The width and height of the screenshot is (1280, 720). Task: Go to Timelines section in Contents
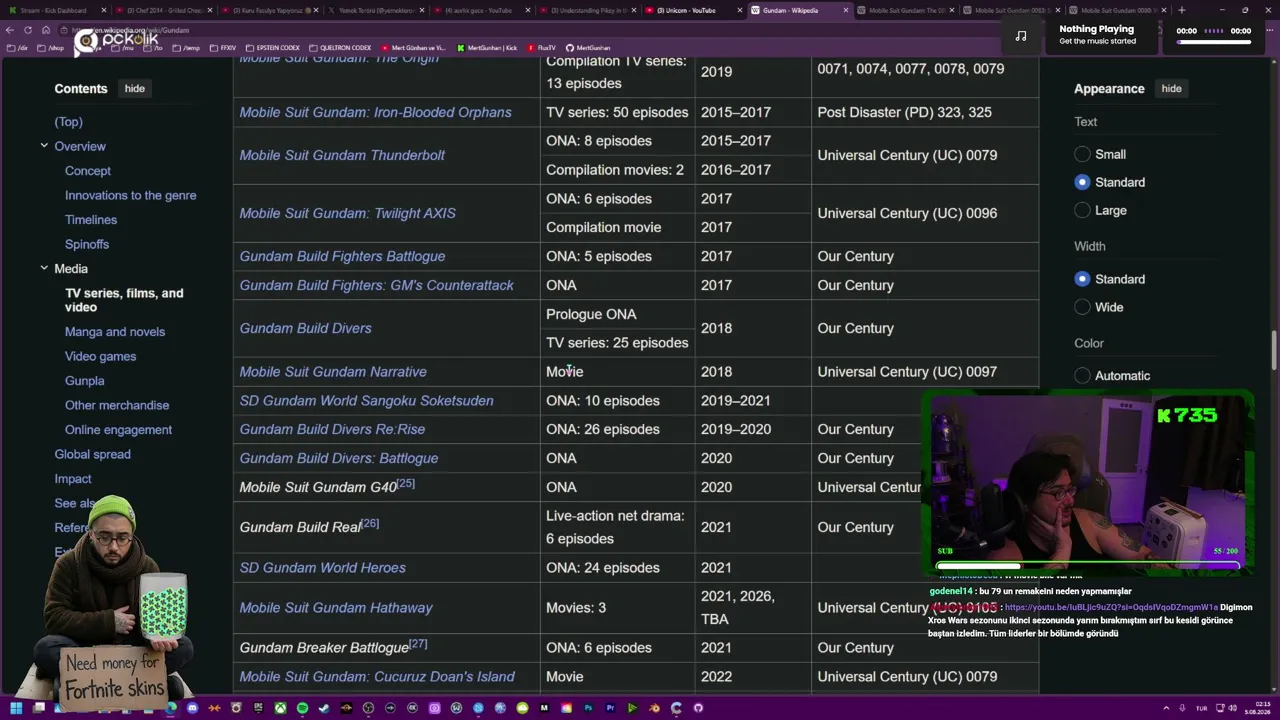(x=91, y=220)
